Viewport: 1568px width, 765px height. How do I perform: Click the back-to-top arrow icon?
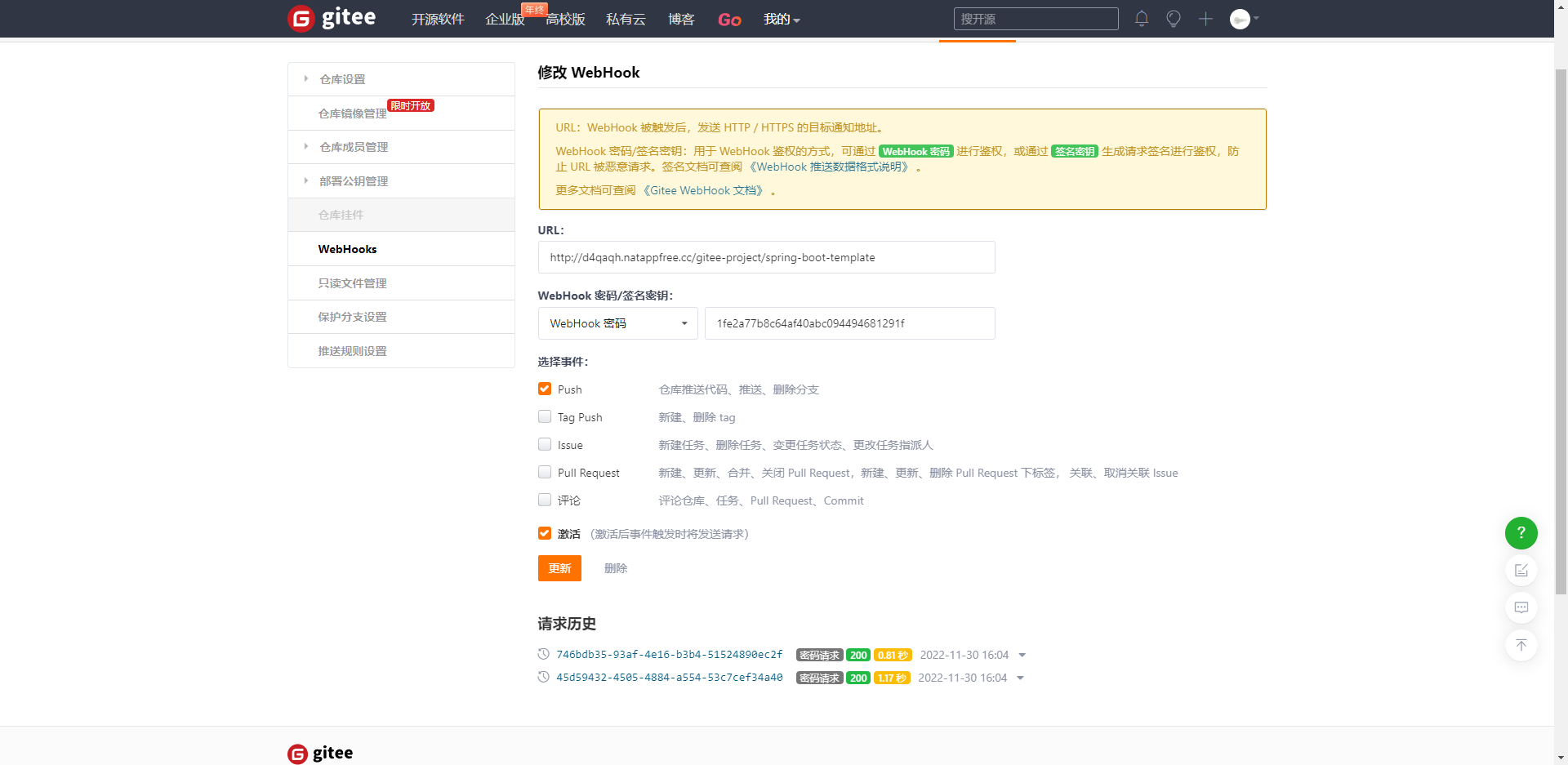[1521, 645]
